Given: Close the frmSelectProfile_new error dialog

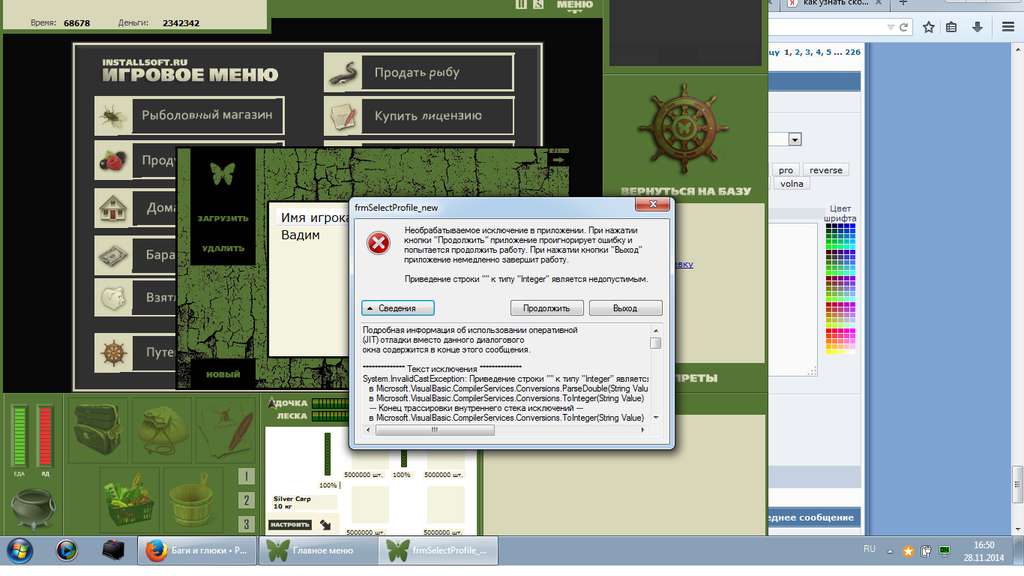Looking at the screenshot, I should [x=652, y=204].
